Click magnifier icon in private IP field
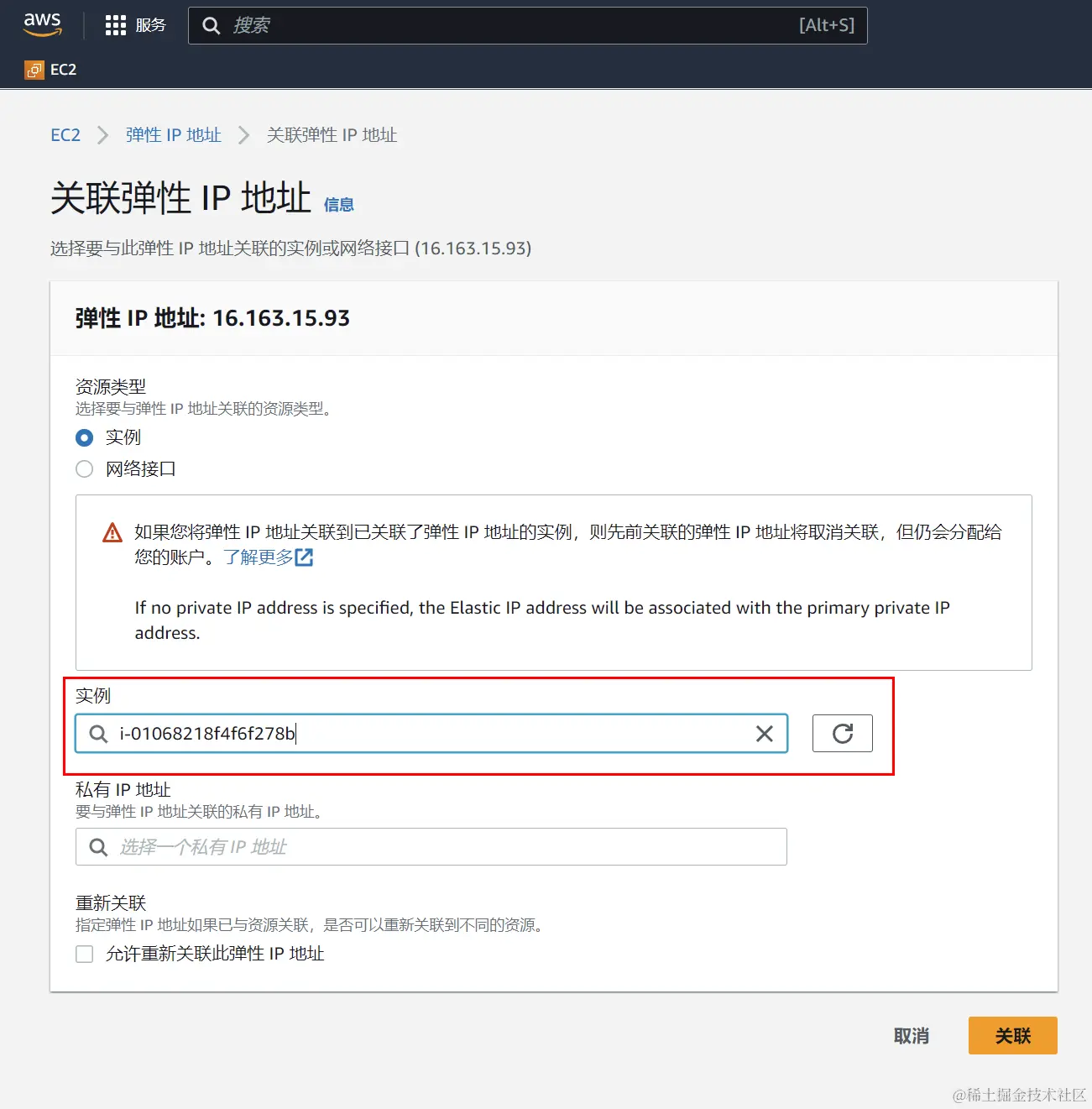 tap(98, 847)
